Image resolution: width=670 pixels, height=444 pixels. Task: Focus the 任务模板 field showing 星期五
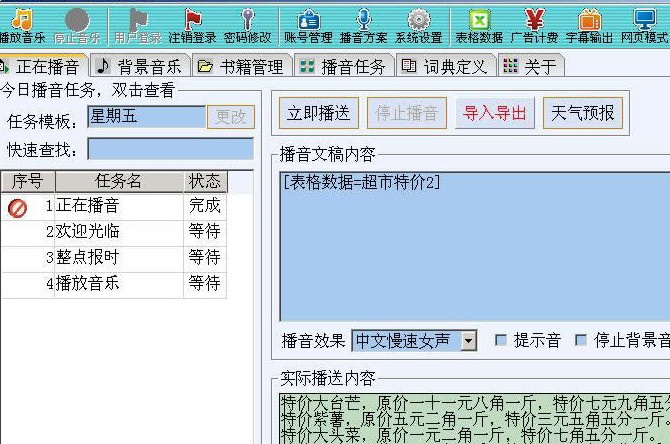pyautogui.click(x=147, y=116)
